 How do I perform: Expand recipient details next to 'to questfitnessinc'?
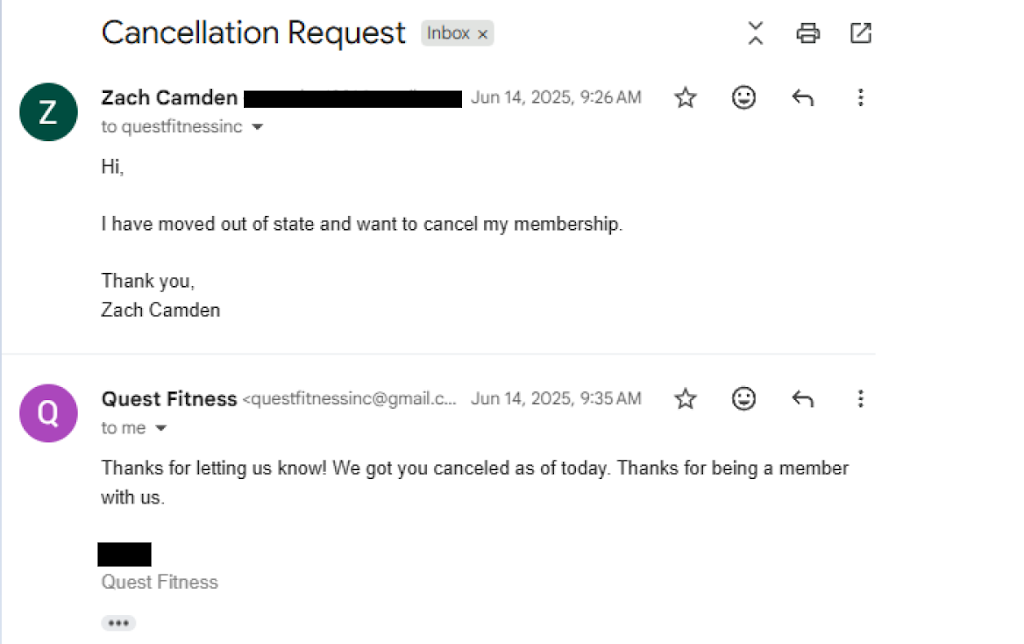257,128
